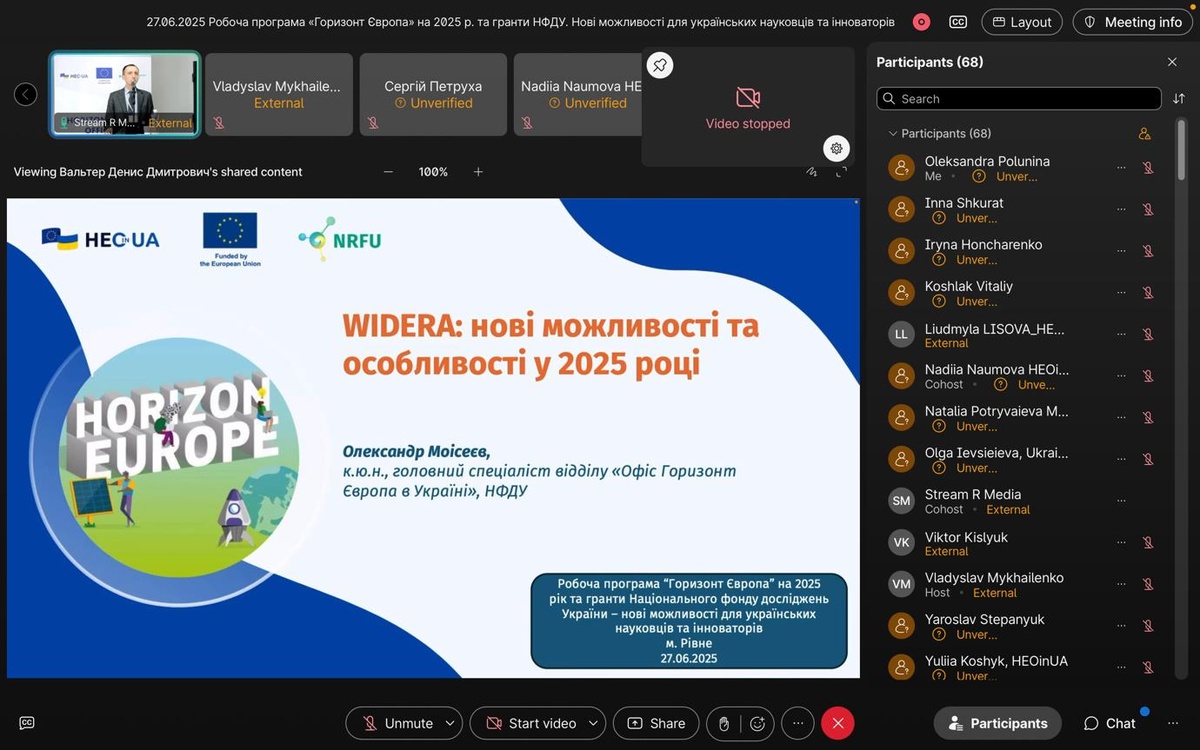Screen dimensions: 1200x750
Task: Open more options for Stream R Media
Action: click(x=1122, y=501)
